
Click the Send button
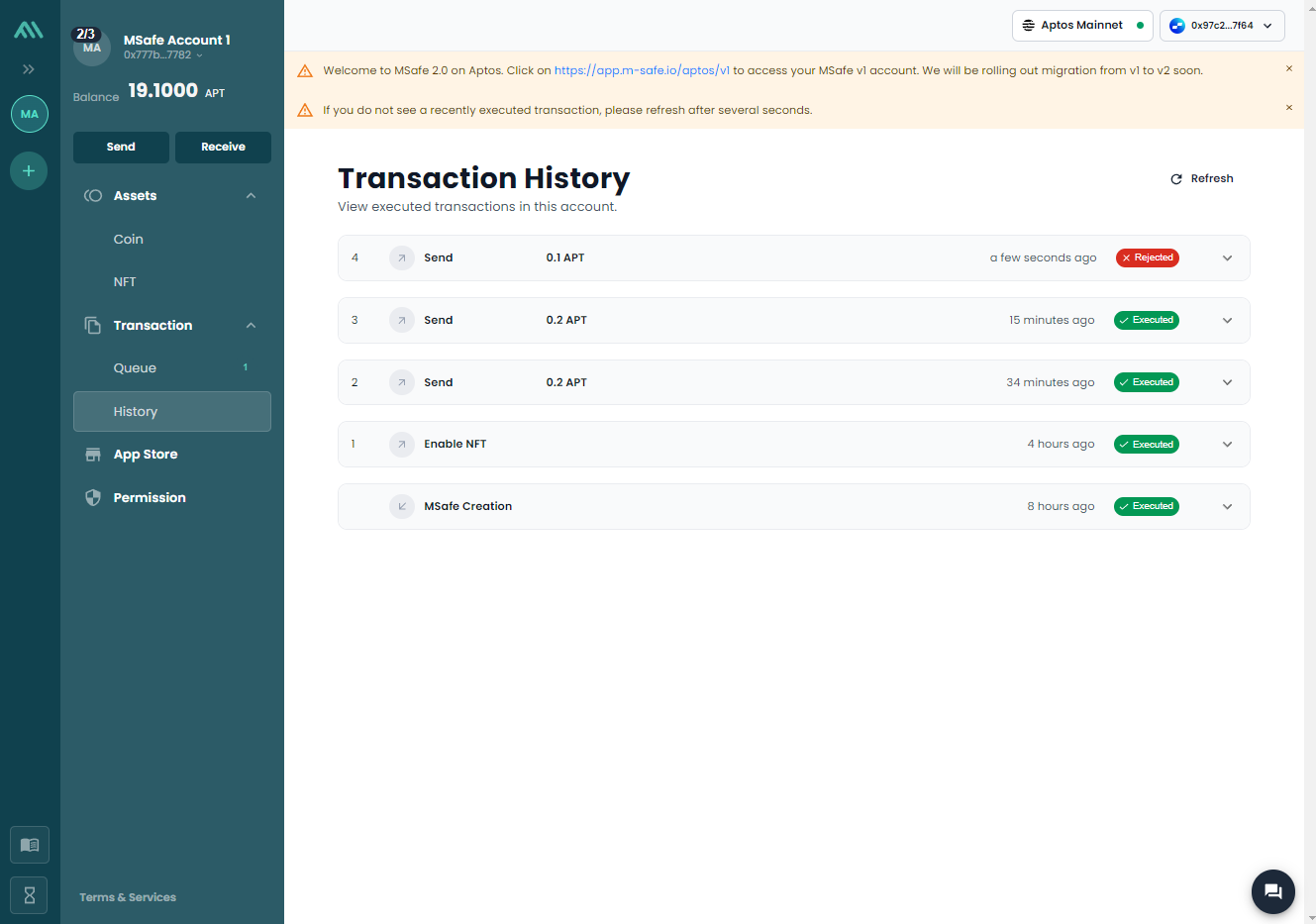click(121, 147)
